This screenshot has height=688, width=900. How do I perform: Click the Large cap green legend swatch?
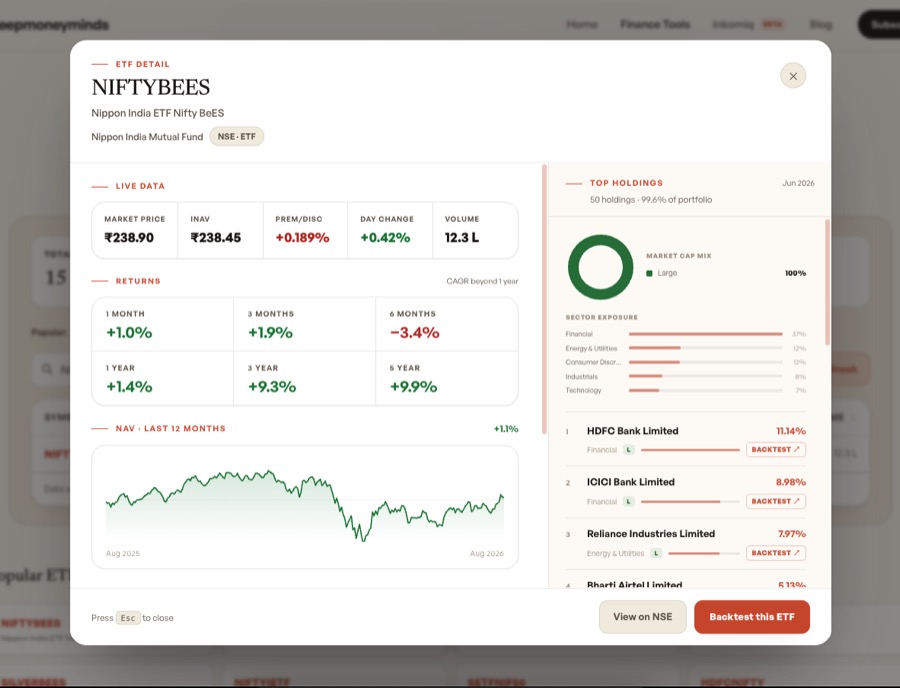pyautogui.click(x=649, y=273)
